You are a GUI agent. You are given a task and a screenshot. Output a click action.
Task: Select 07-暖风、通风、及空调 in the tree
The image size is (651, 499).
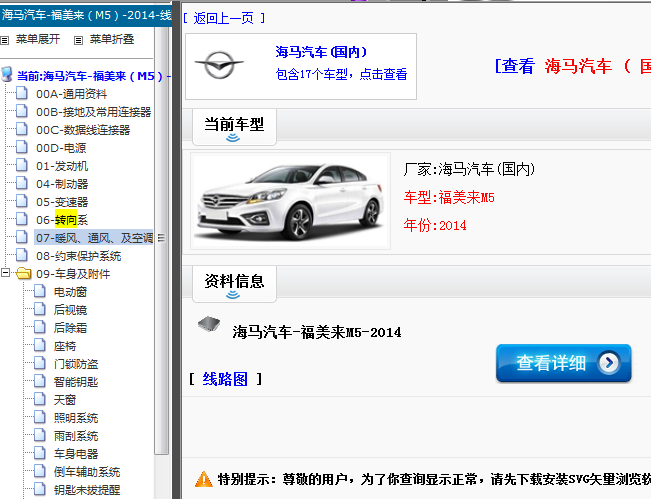point(94,238)
